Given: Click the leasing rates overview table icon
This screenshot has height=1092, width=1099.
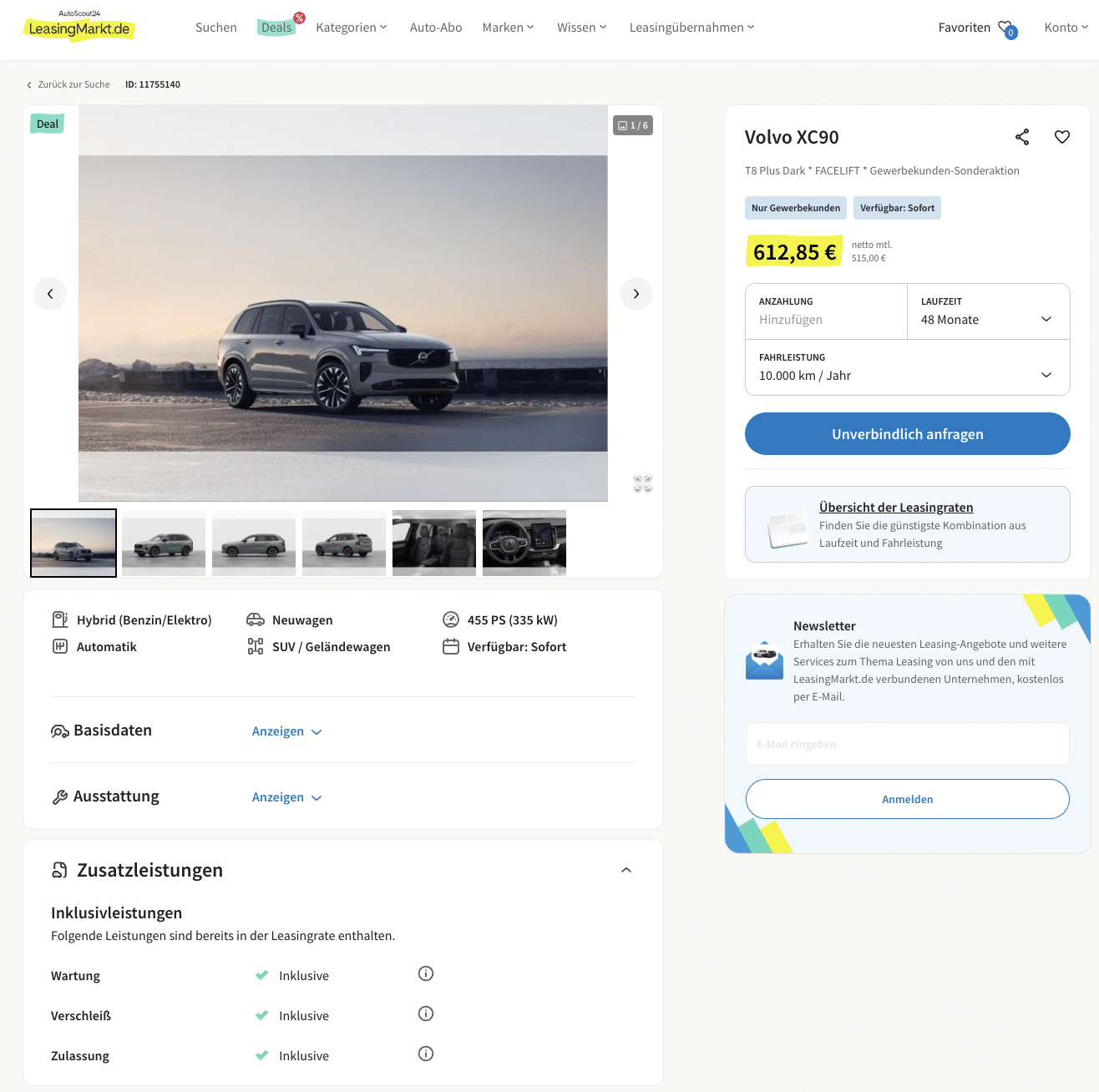Looking at the screenshot, I should pyautogui.click(x=787, y=529).
